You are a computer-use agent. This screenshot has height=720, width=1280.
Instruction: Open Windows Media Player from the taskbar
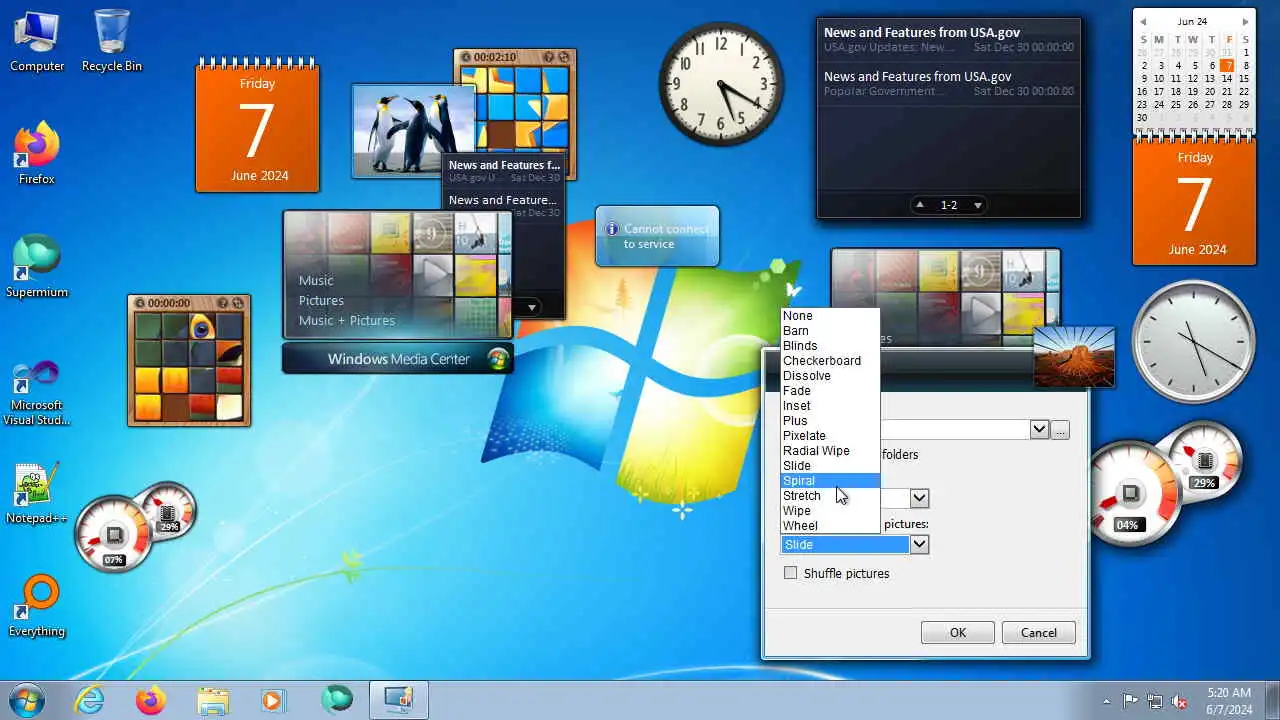click(x=274, y=700)
